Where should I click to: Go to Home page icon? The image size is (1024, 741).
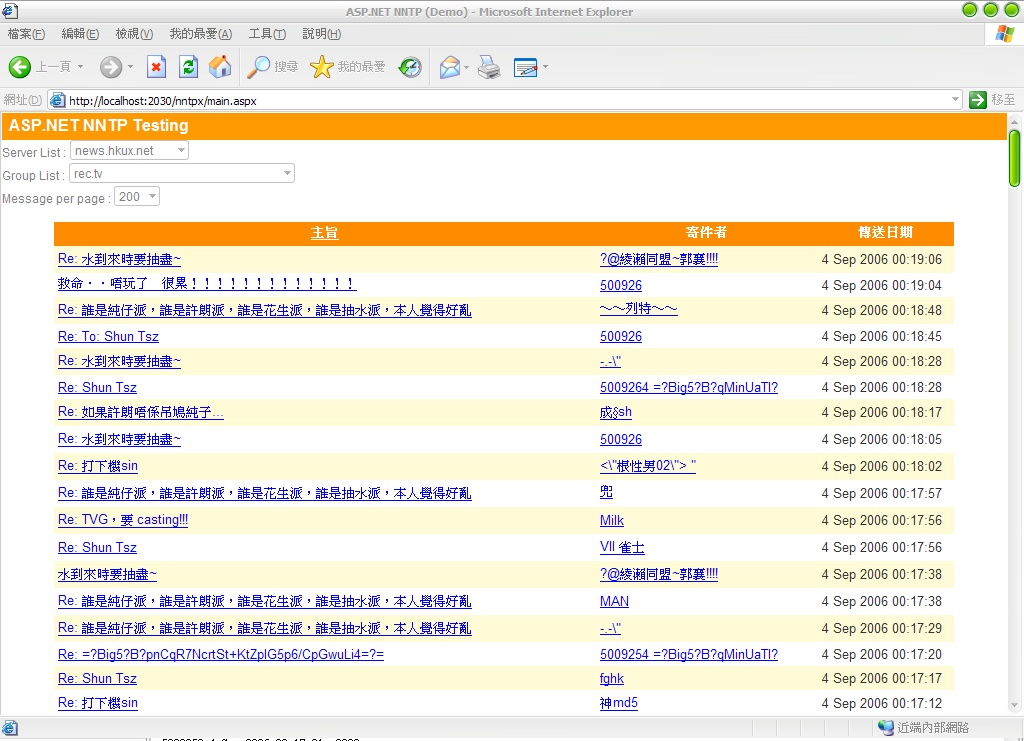tap(220, 67)
